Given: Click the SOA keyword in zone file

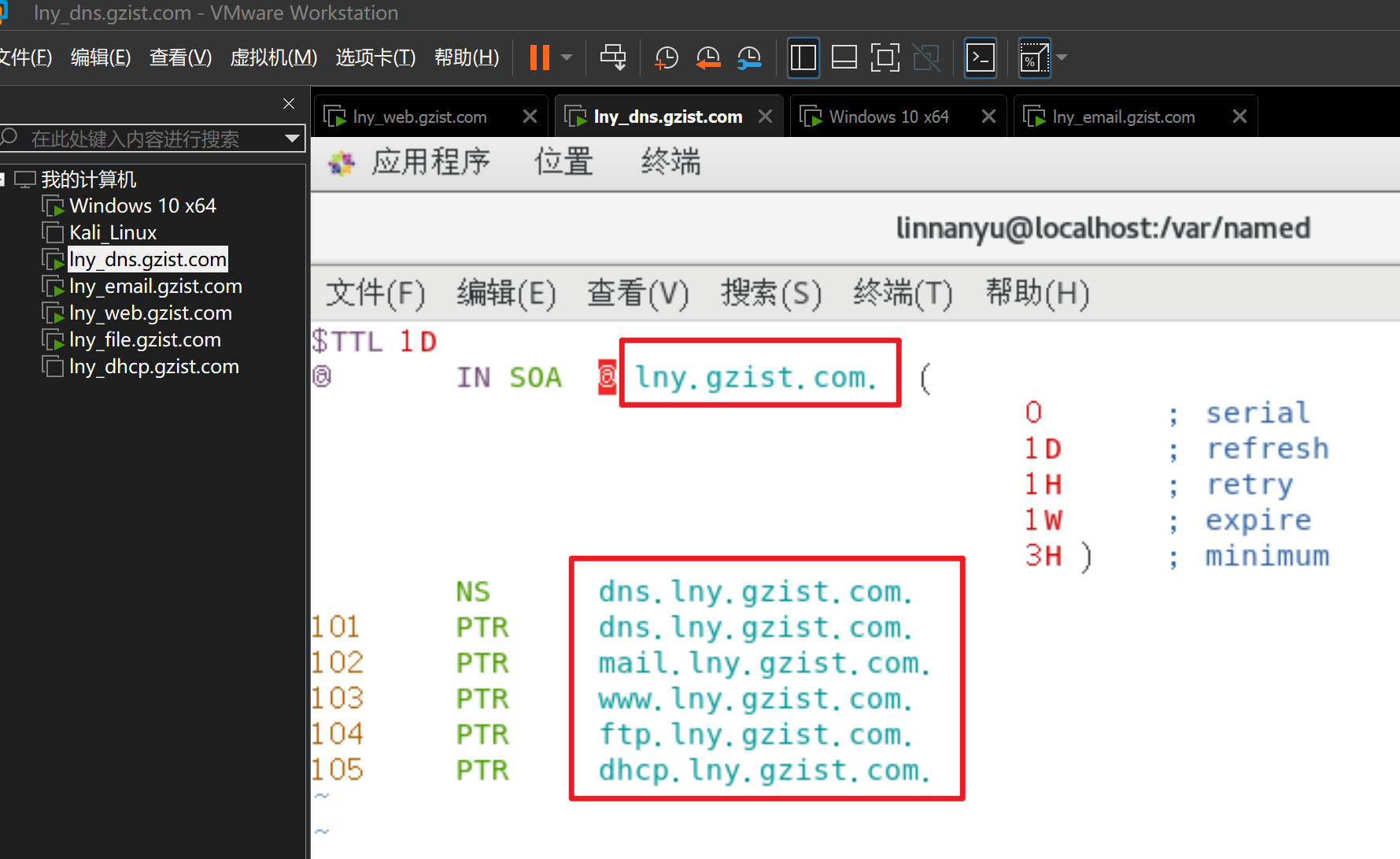Looking at the screenshot, I should pos(536,378).
